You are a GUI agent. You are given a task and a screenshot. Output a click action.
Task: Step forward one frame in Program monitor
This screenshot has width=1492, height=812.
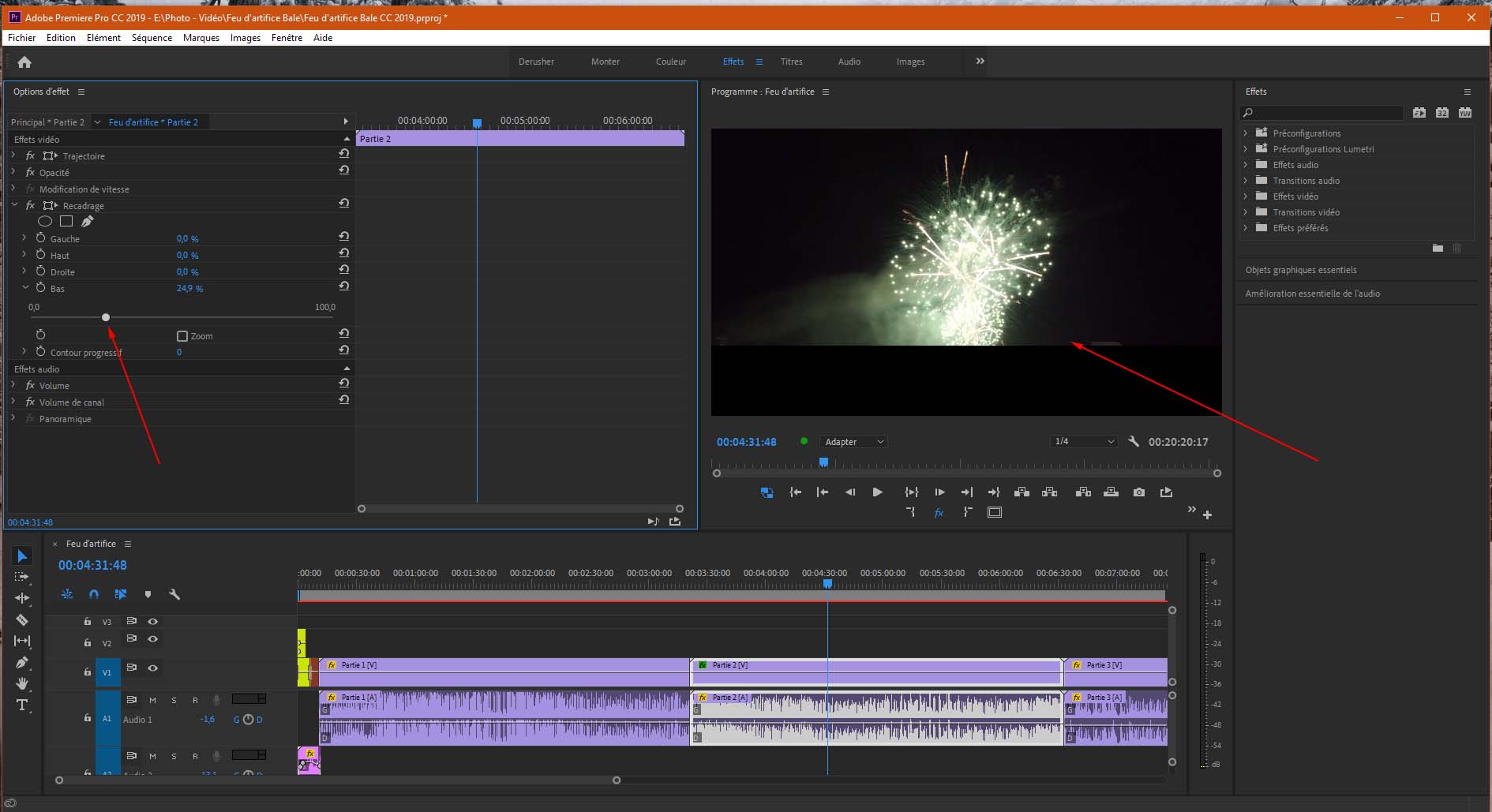point(939,492)
